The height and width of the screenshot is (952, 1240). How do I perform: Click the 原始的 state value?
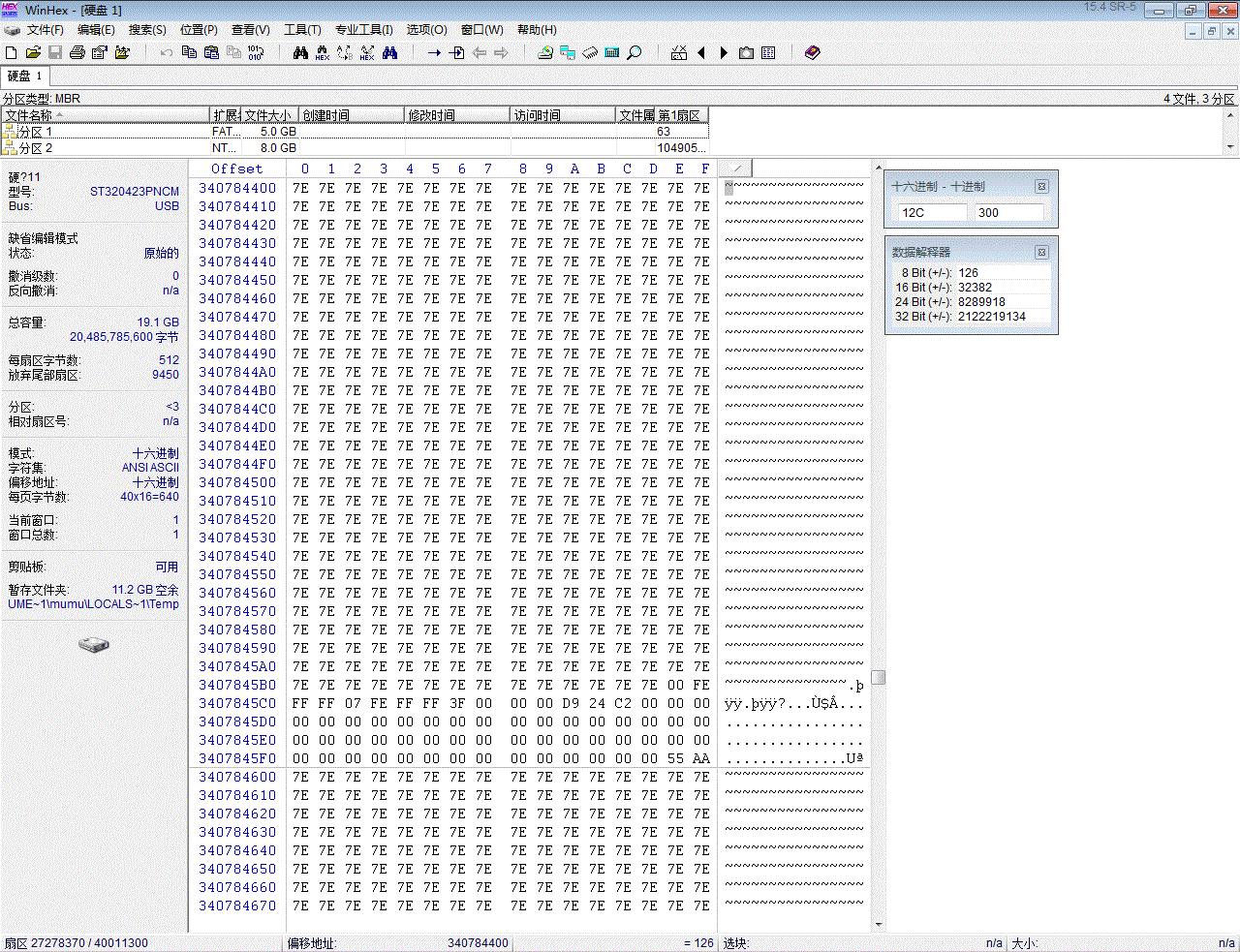pyautogui.click(x=161, y=254)
